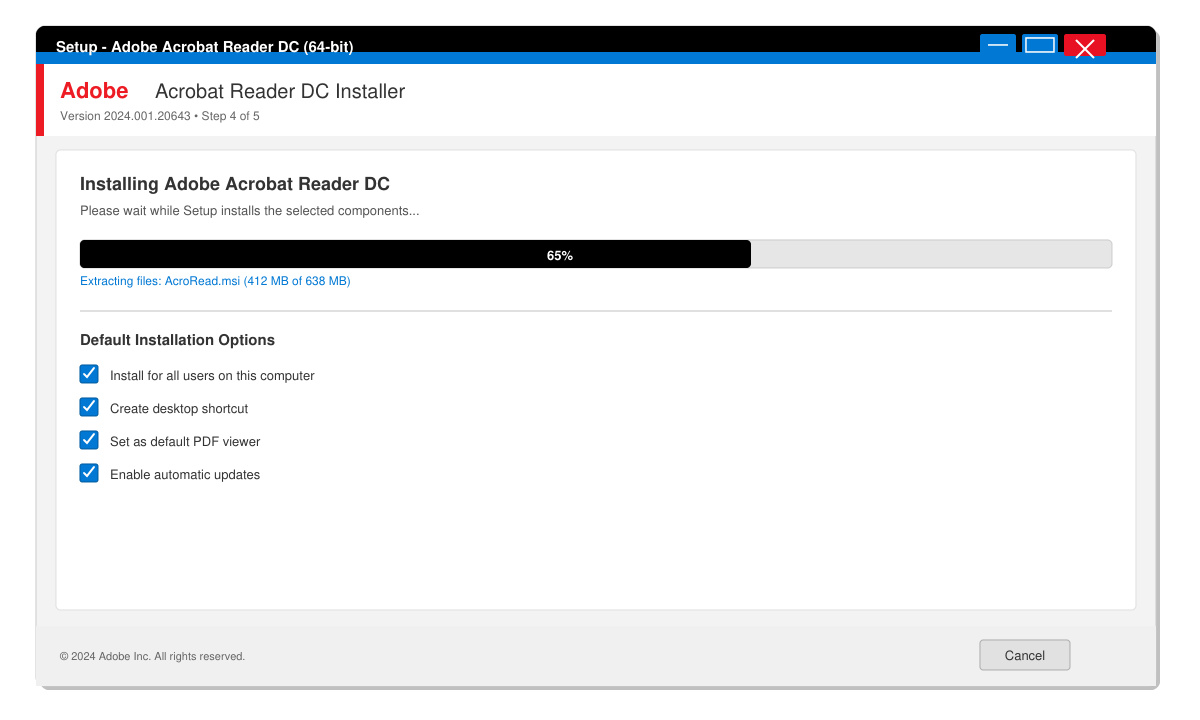1200x720 pixels.
Task: Click 'Default Installation Options' heading
Action: [x=177, y=340]
